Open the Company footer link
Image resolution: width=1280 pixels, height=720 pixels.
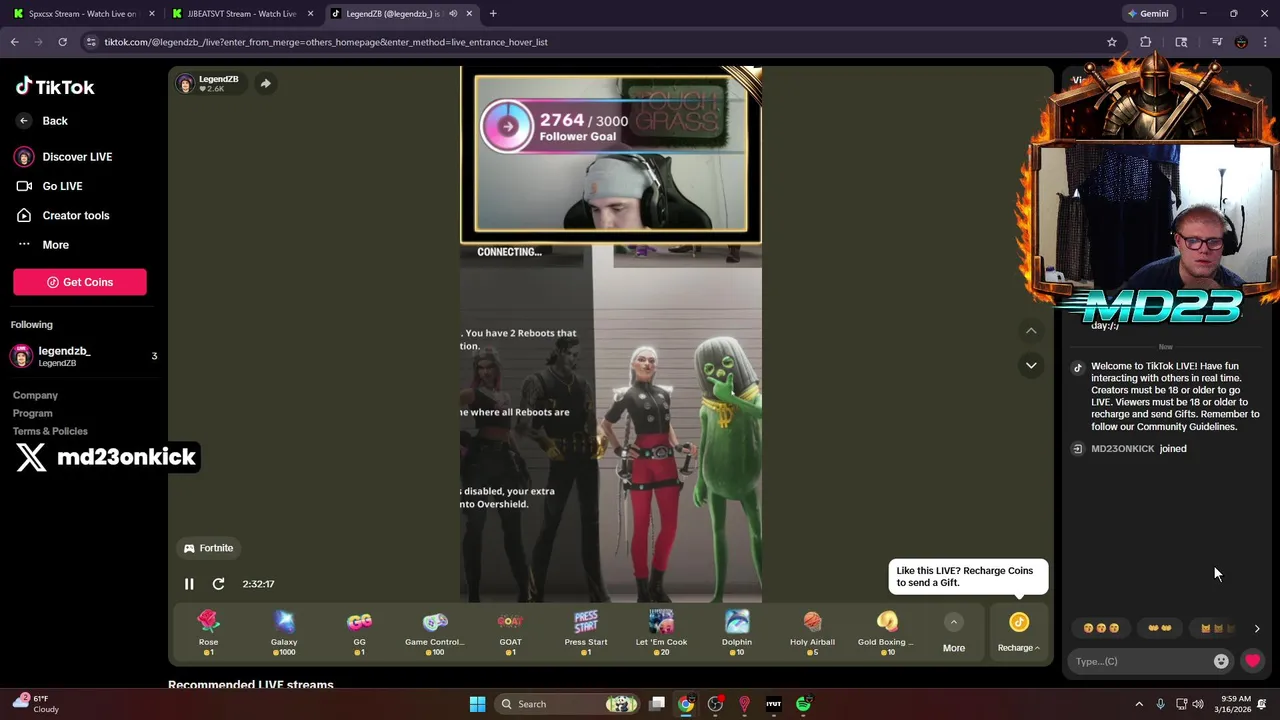[x=35, y=395]
